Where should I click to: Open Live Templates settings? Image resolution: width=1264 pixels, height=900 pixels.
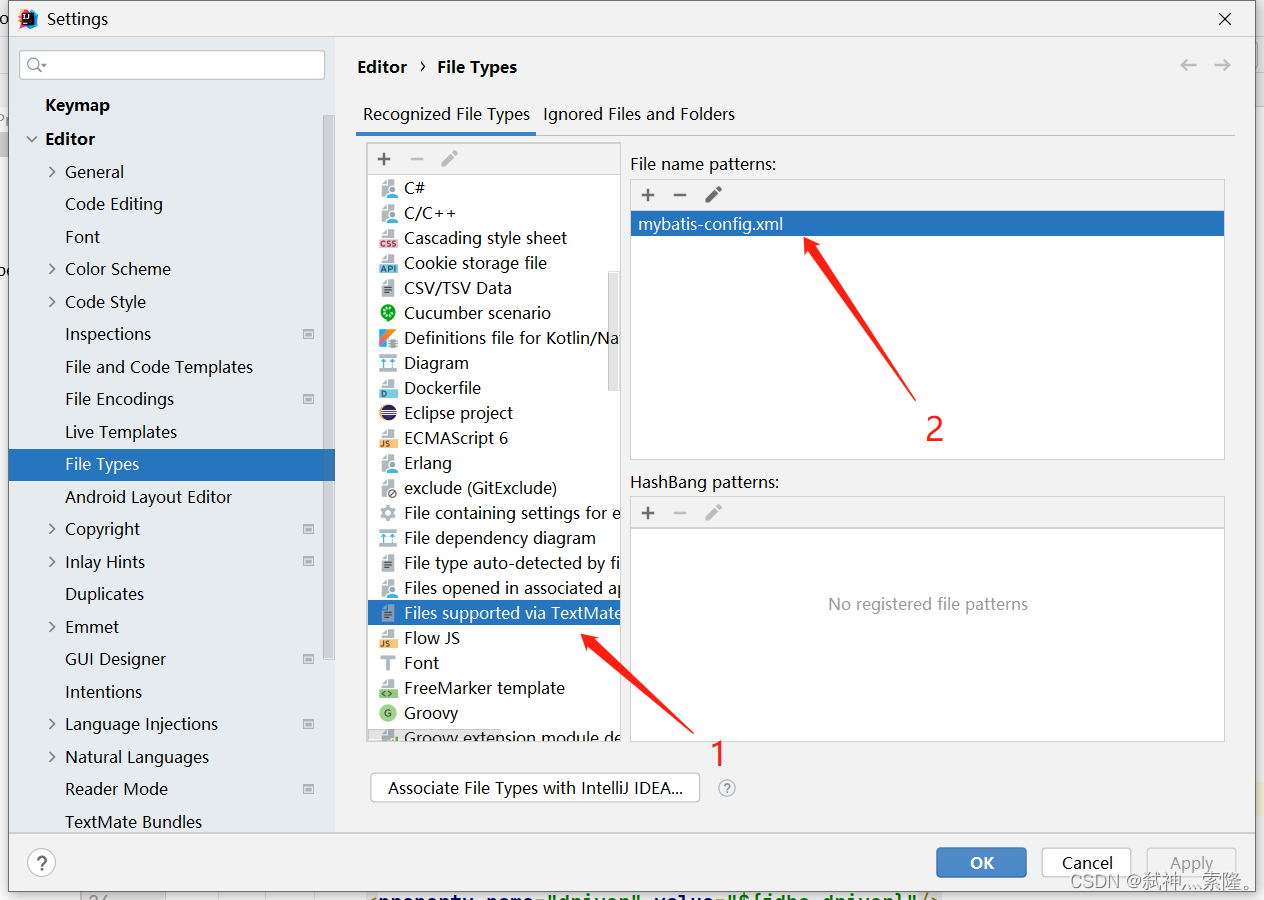coord(121,432)
